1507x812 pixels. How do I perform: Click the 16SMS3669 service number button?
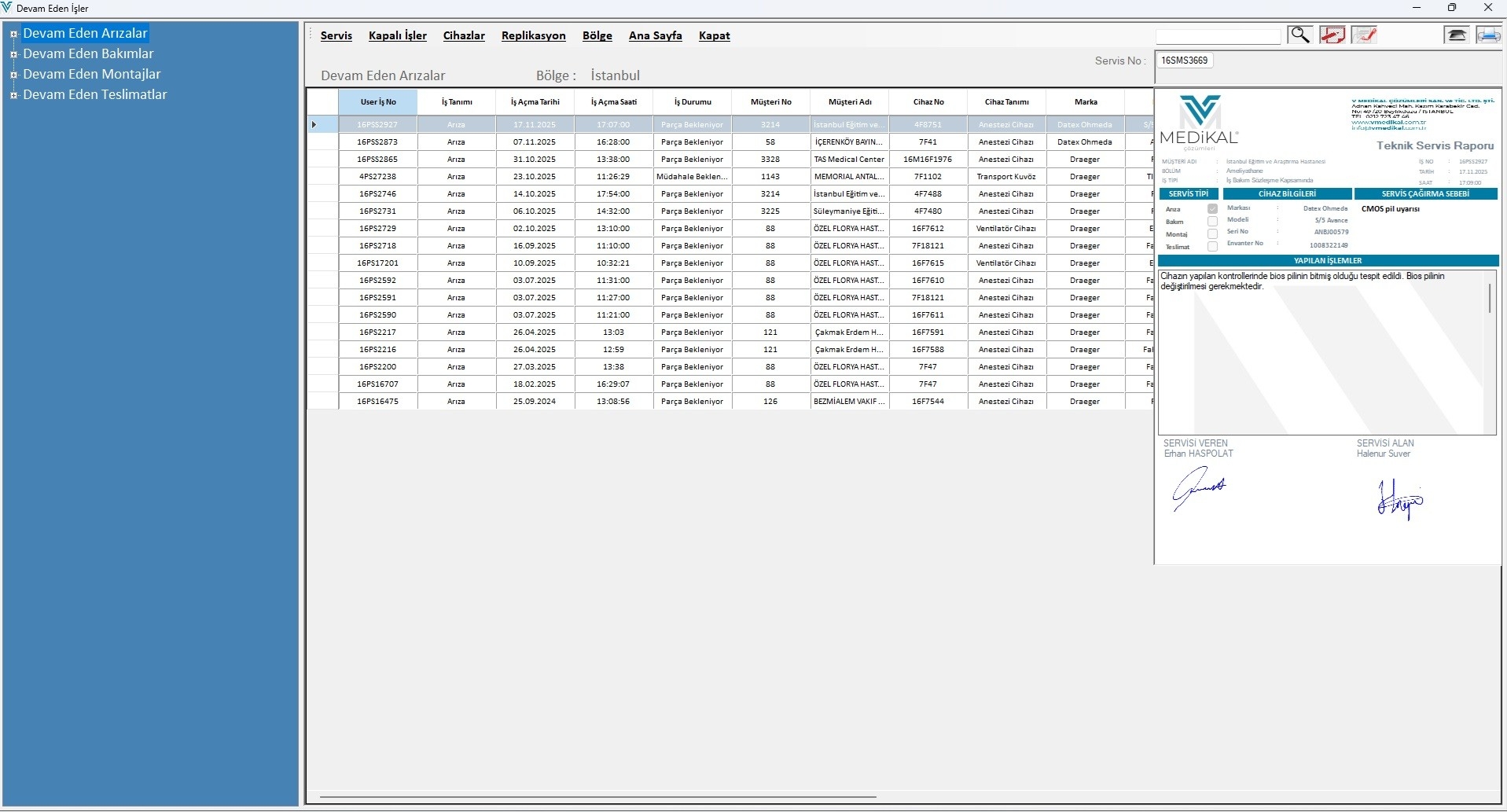pos(1184,61)
